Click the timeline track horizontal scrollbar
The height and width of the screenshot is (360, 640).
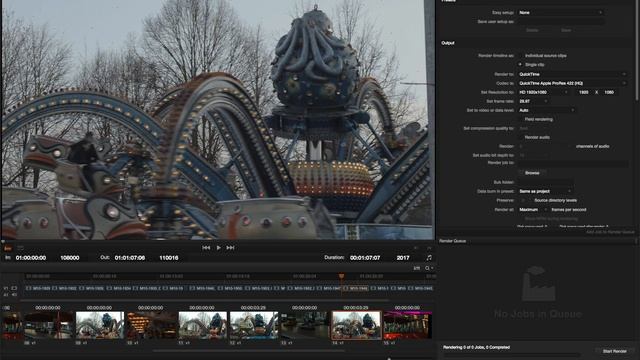pyautogui.click(x=205, y=300)
